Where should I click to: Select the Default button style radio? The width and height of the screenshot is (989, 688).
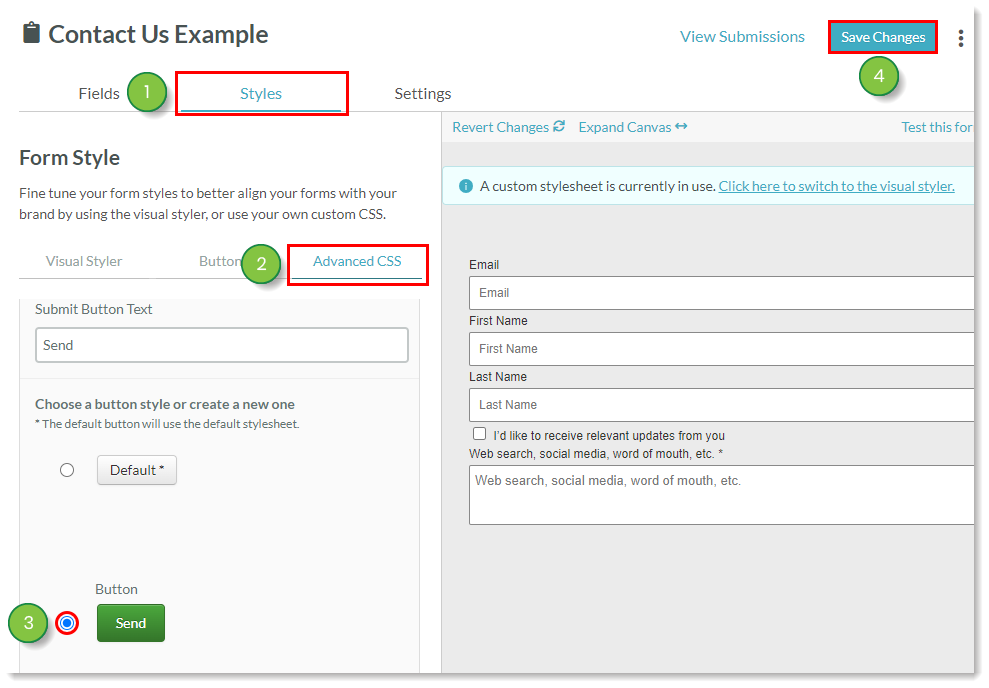pyautogui.click(x=67, y=470)
